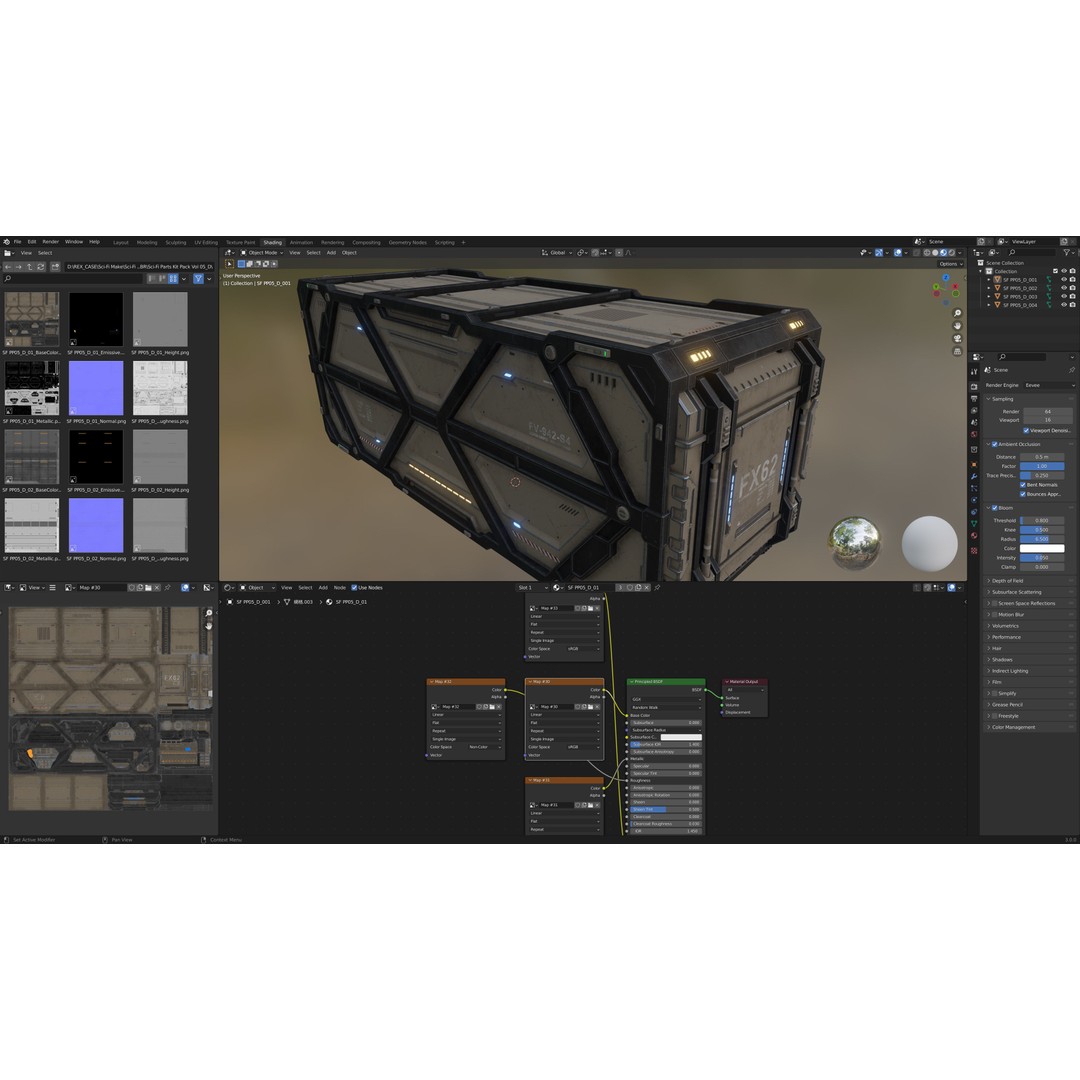This screenshot has width=1080, height=1080.
Task: Enable Screen Space Reflections checkbox
Action: point(995,603)
